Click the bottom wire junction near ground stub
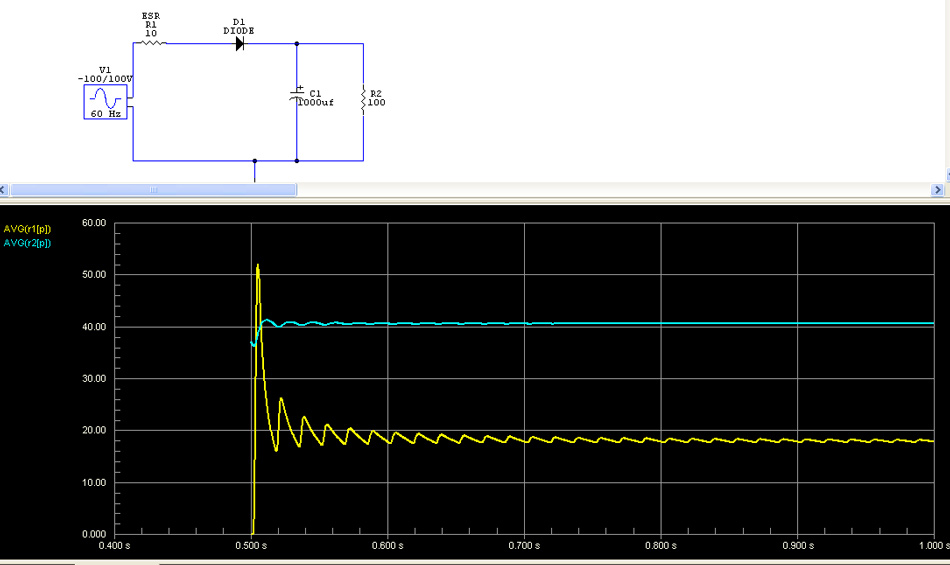Viewport: 950px width, 565px height. (x=255, y=160)
